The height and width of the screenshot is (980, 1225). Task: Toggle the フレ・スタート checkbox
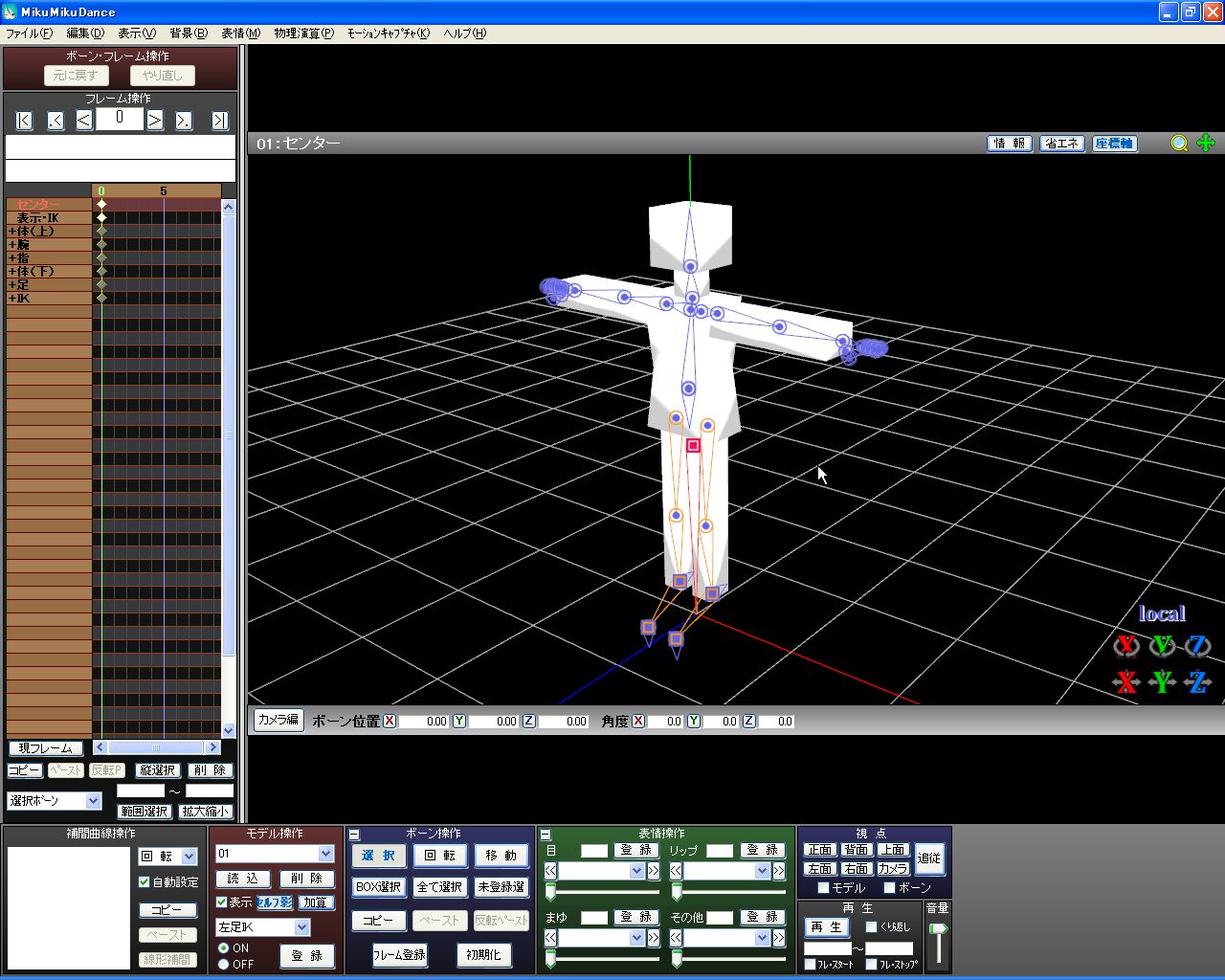click(x=810, y=964)
